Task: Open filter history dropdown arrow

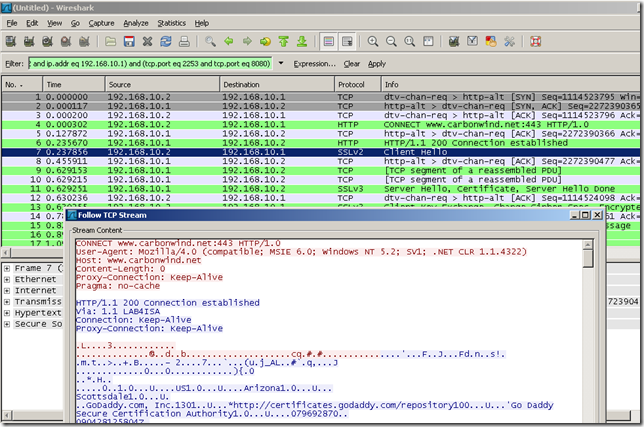Action: (281, 63)
